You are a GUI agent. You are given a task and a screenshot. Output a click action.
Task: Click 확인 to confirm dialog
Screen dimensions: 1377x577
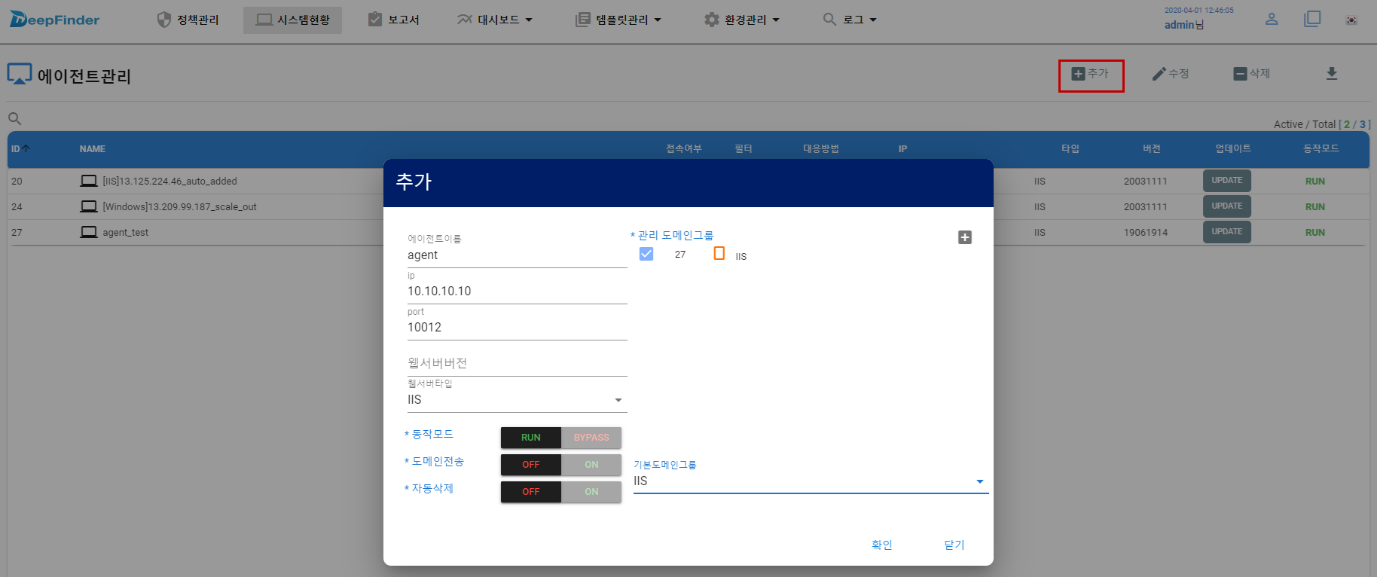tap(881, 545)
